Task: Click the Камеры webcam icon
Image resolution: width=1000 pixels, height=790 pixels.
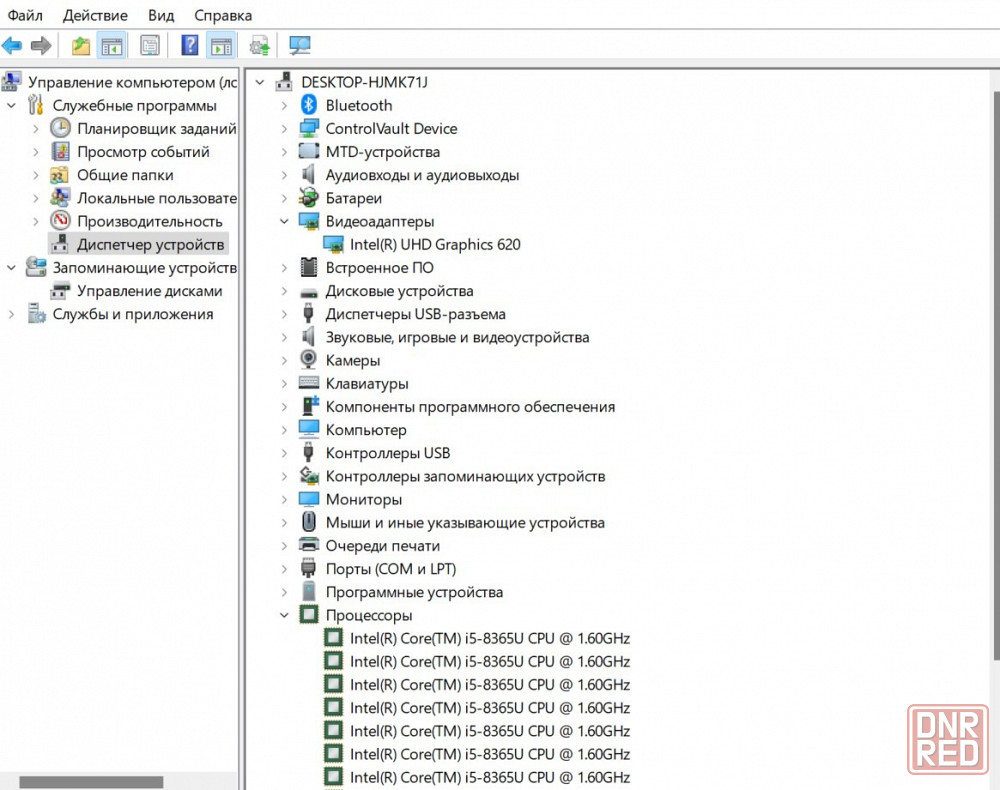Action: click(x=309, y=360)
